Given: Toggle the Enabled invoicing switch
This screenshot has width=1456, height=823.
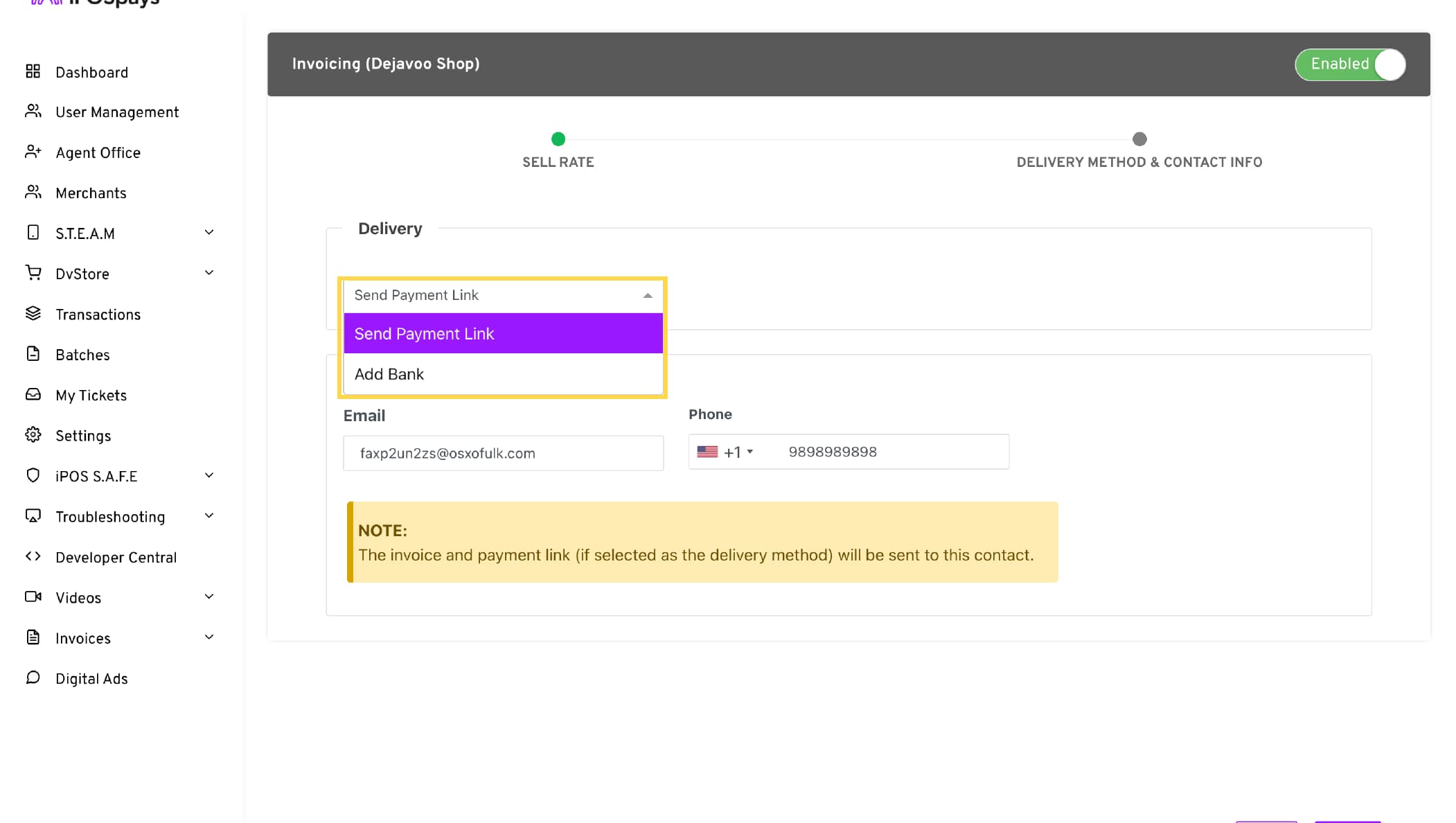Looking at the screenshot, I should click(1349, 64).
